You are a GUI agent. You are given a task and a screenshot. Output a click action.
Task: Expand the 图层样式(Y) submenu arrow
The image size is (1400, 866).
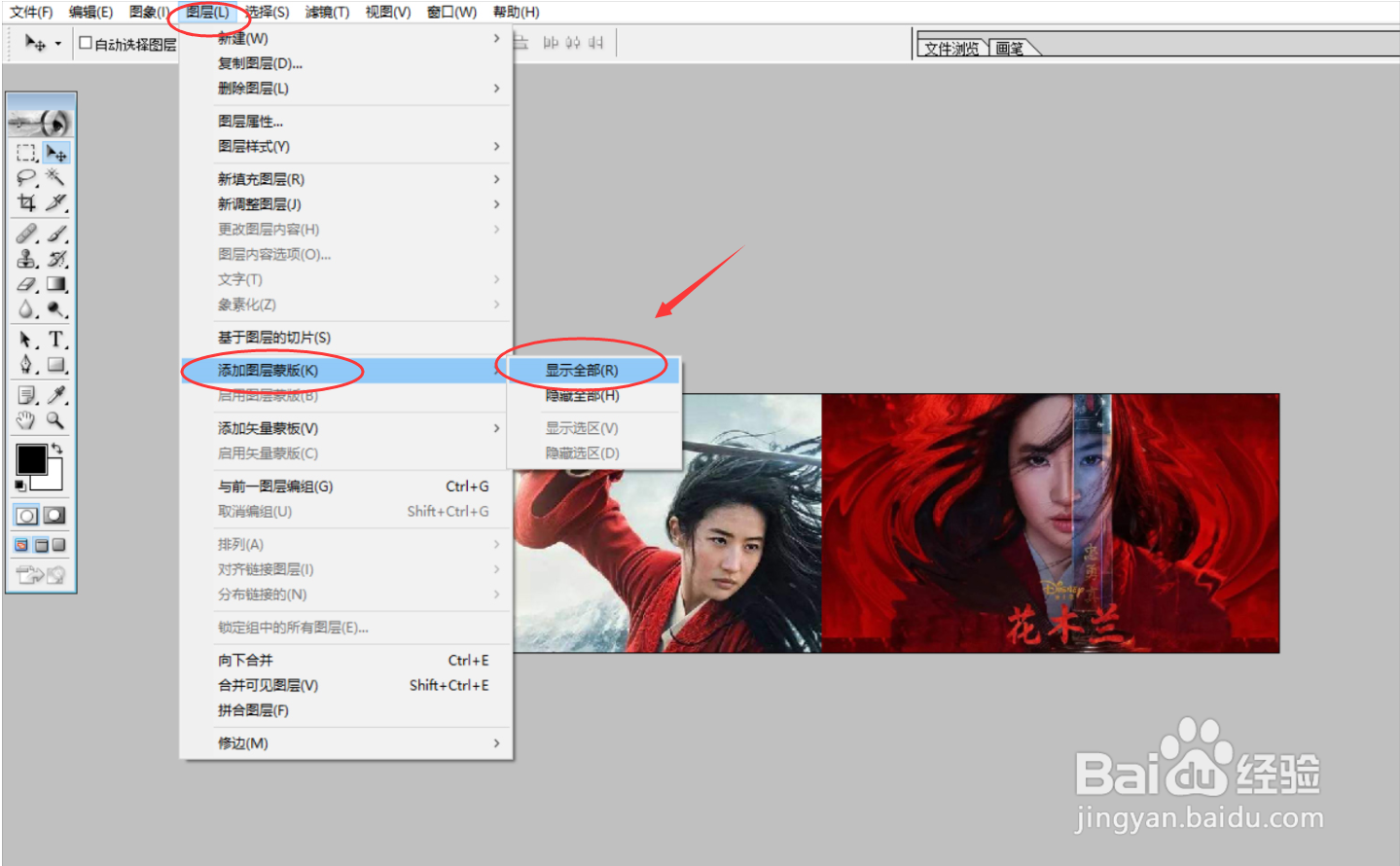coord(496,147)
